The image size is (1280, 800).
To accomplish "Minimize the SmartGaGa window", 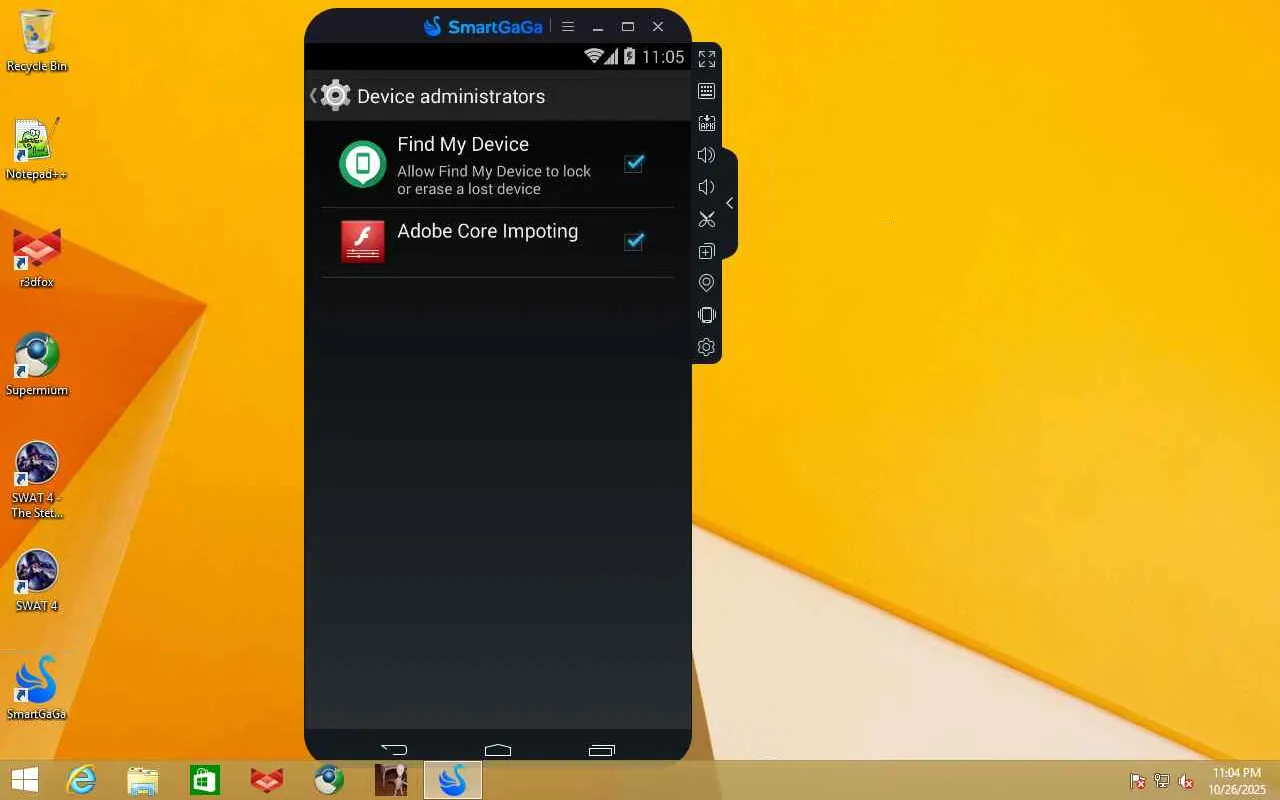I will (598, 27).
